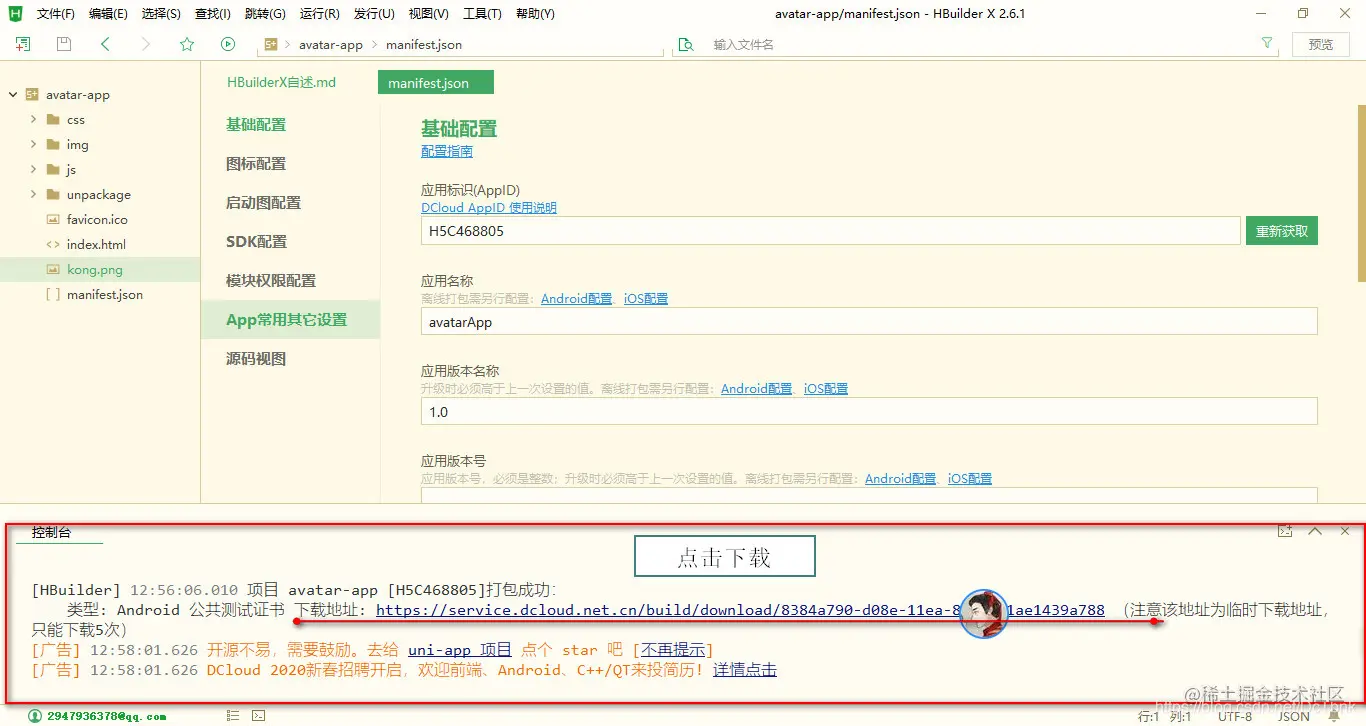
Task: Open a new console with the console panel icon
Action: pyautogui.click(x=1285, y=531)
